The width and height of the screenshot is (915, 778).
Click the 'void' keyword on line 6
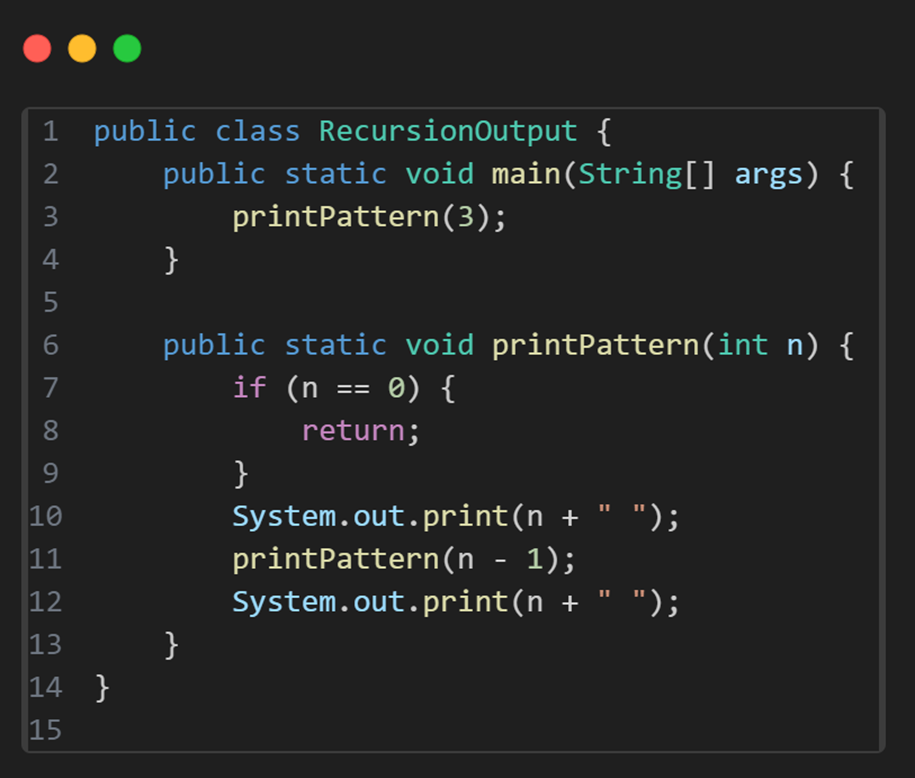click(x=439, y=345)
